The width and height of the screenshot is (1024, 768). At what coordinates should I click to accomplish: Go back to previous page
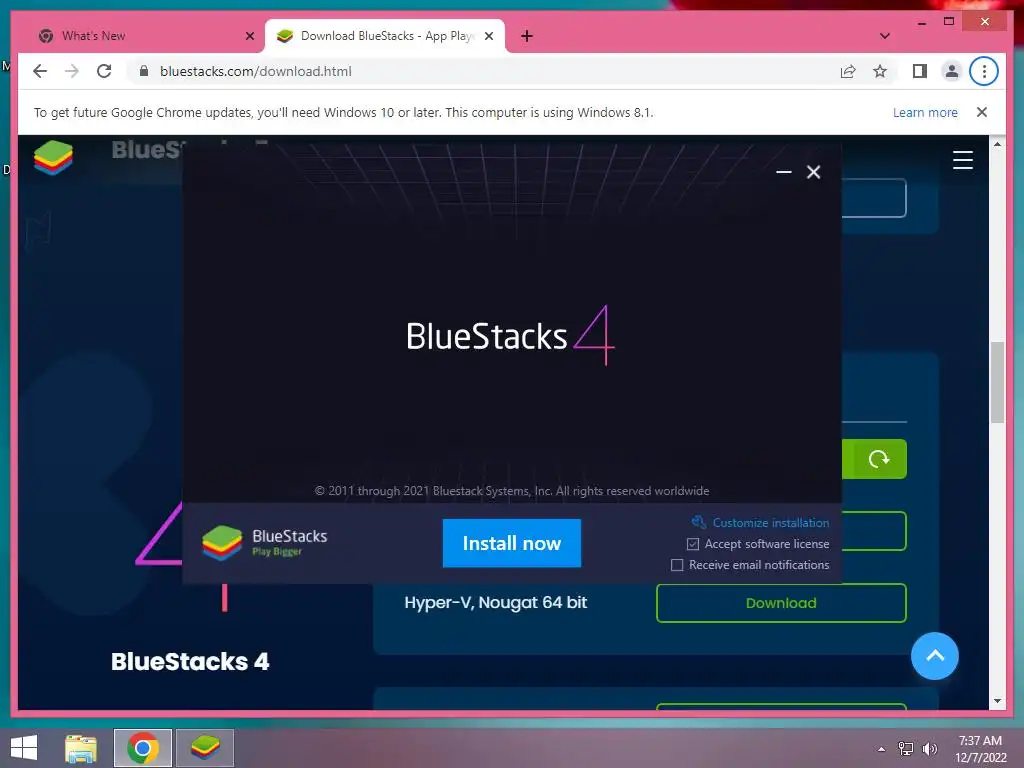click(x=40, y=71)
